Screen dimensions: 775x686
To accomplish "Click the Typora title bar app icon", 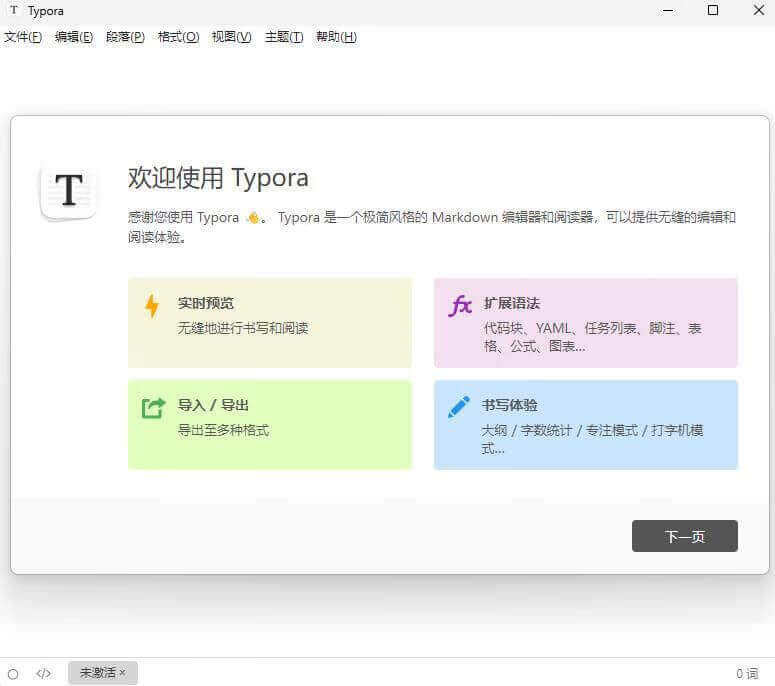I will click(14, 10).
